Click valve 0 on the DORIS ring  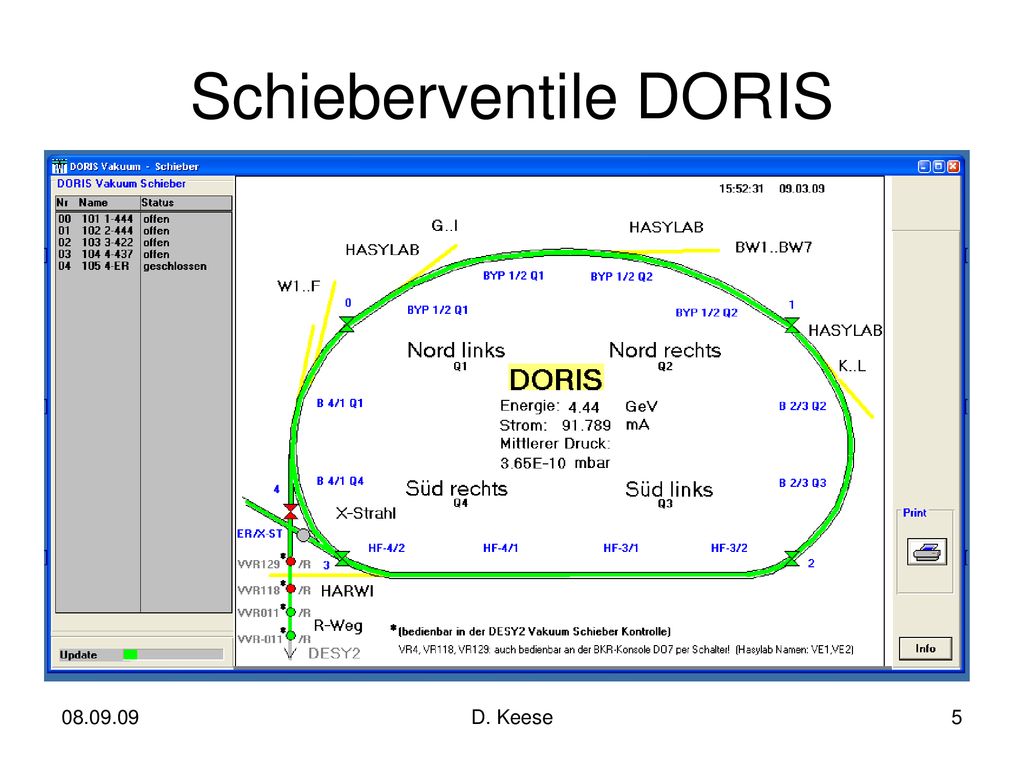click(347, 323)
